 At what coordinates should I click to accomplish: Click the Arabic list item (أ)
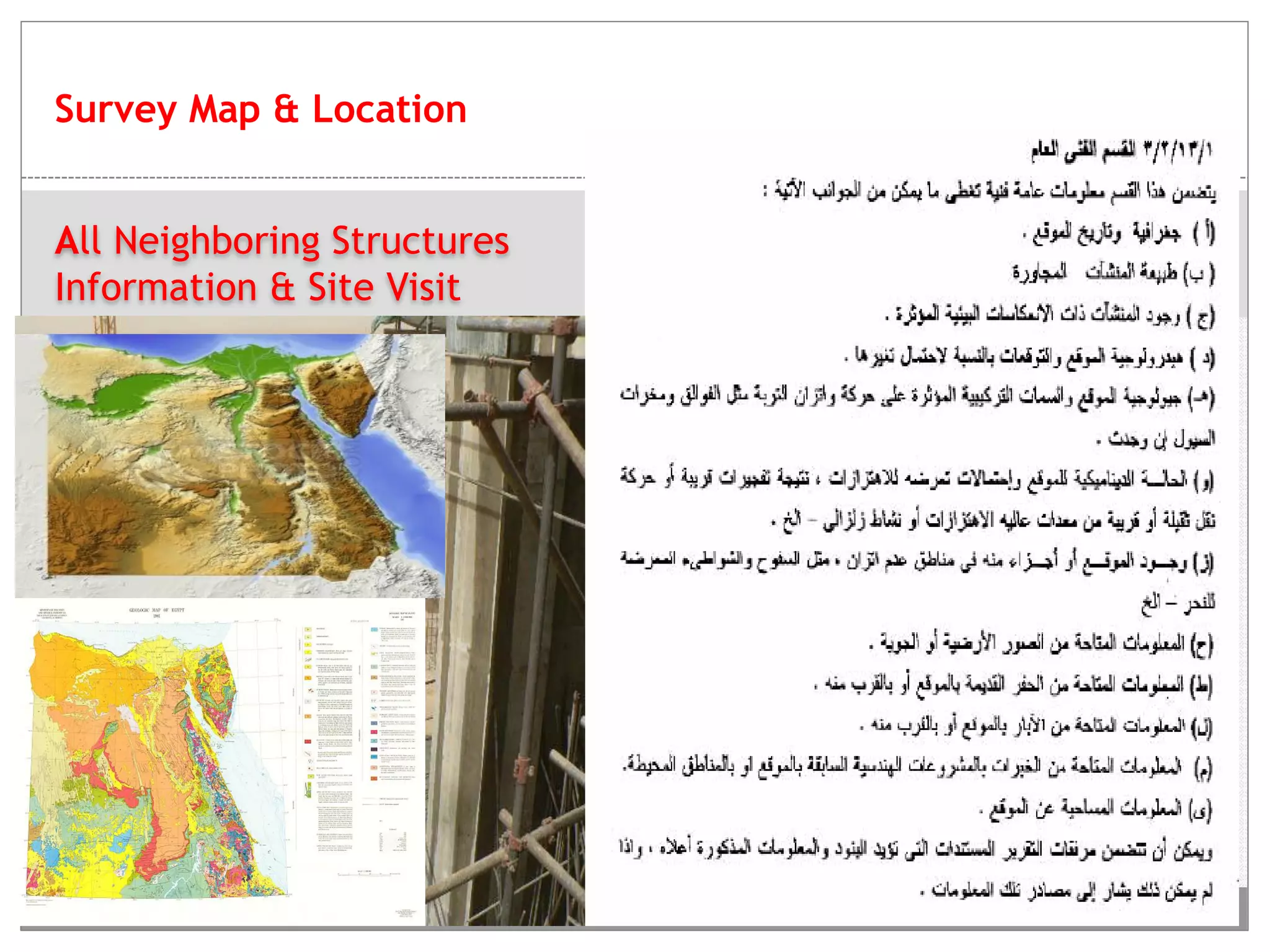(1119, 233)
